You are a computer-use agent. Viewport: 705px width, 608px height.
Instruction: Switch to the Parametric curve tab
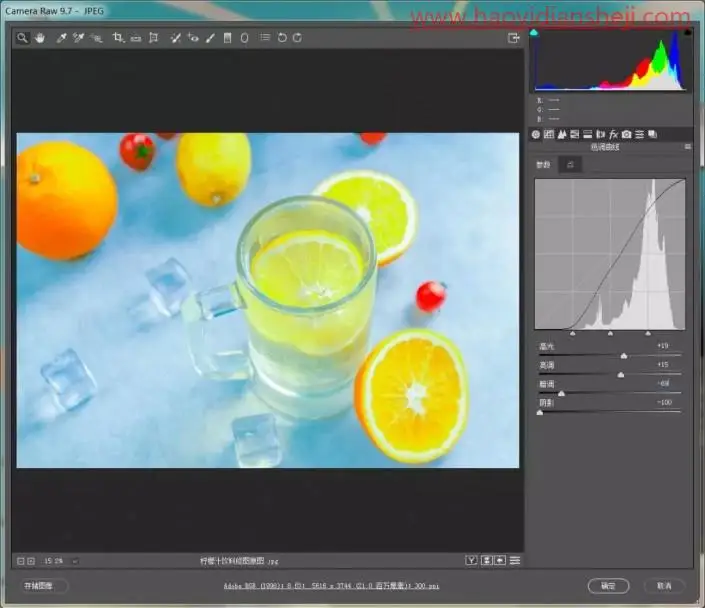(543, 165)
